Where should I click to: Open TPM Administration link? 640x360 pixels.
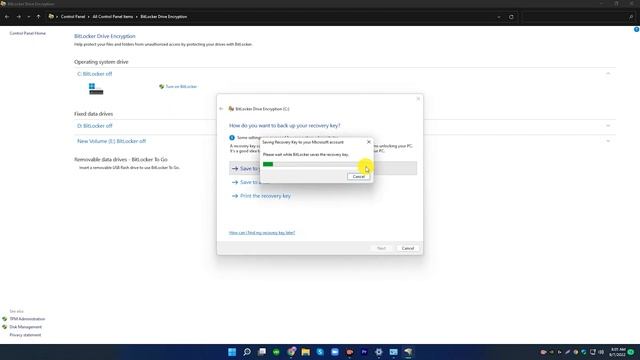pyautogui.click(x=27, y=319)
